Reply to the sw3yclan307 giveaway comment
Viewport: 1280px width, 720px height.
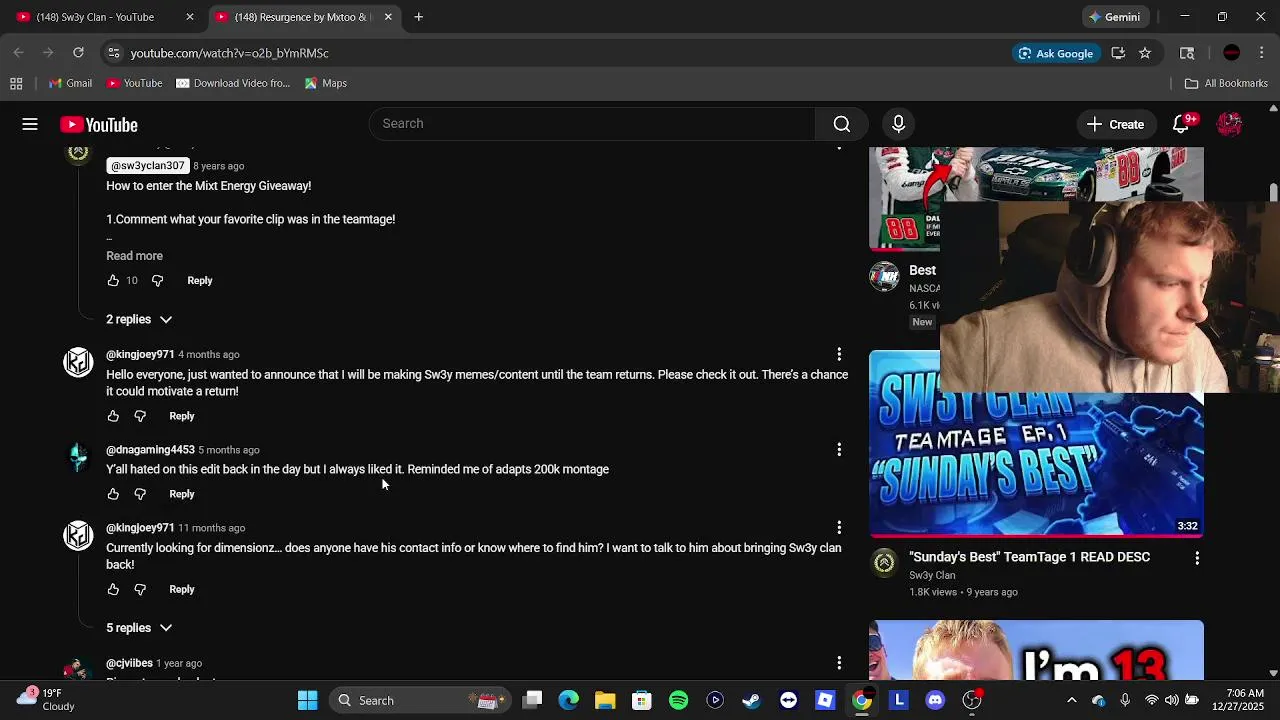point(200,281)
